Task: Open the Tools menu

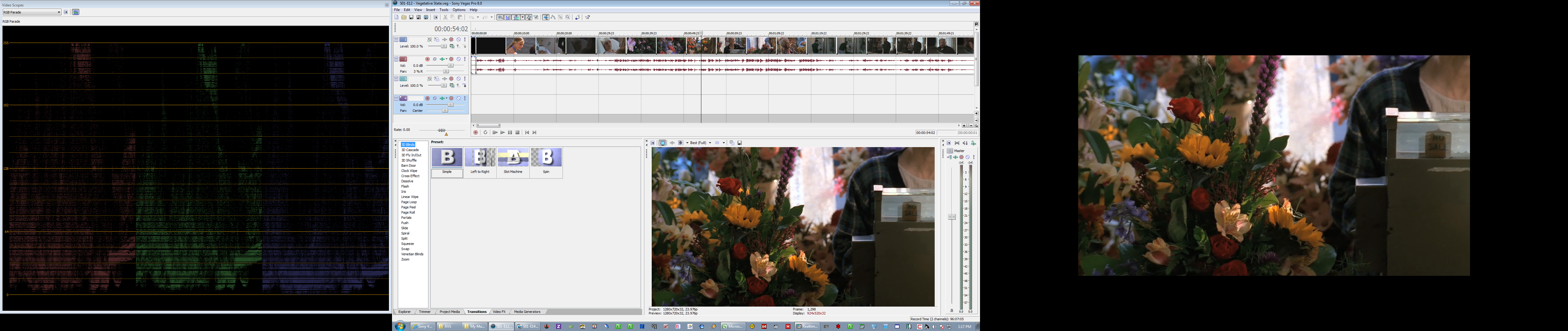Action: click(444, 10)
